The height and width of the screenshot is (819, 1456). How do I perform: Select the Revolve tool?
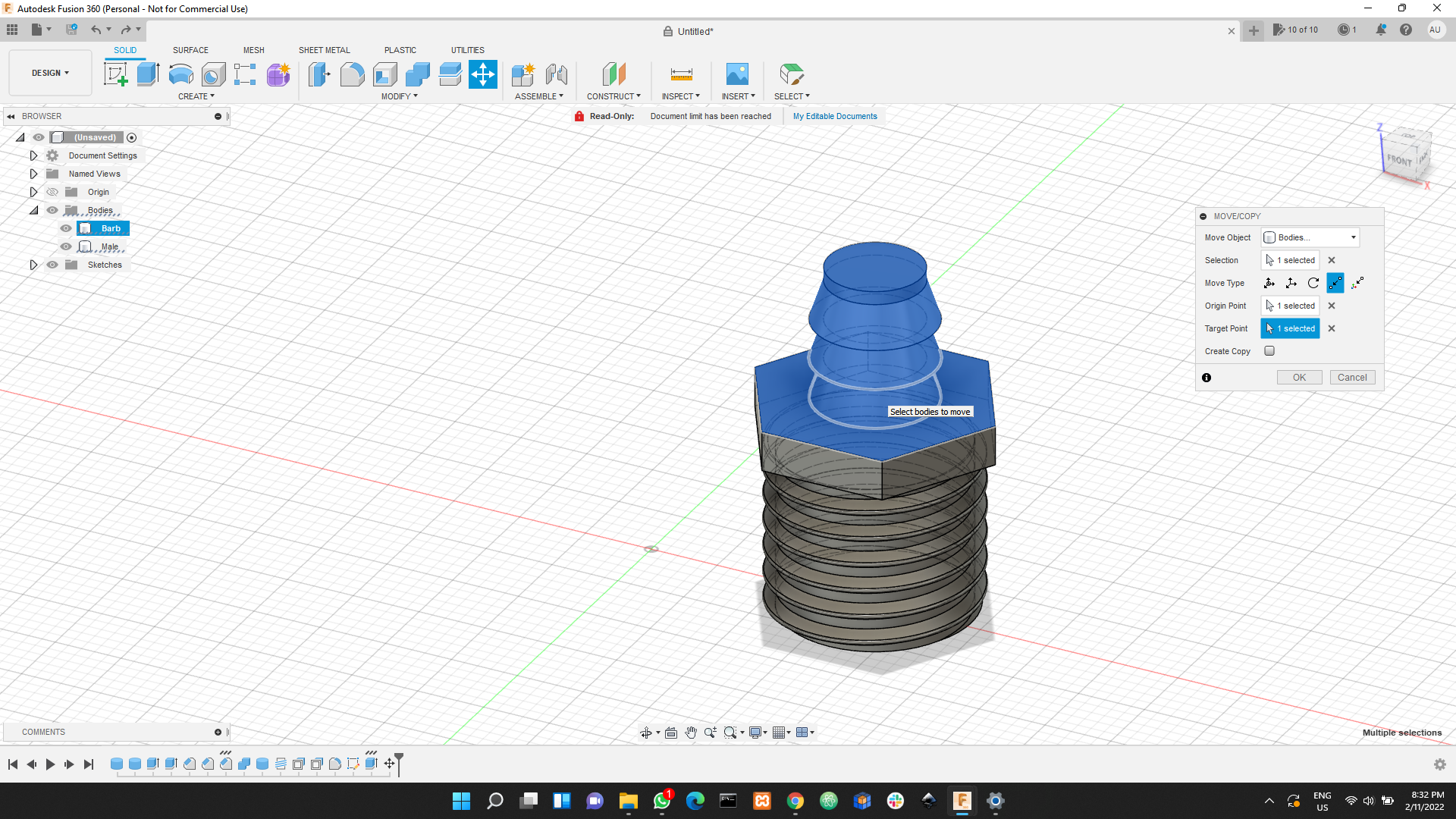pos(180,74)
